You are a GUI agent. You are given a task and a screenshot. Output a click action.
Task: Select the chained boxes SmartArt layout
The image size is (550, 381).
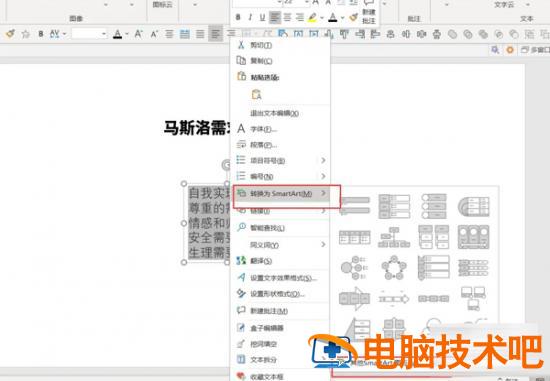[434, 299]
